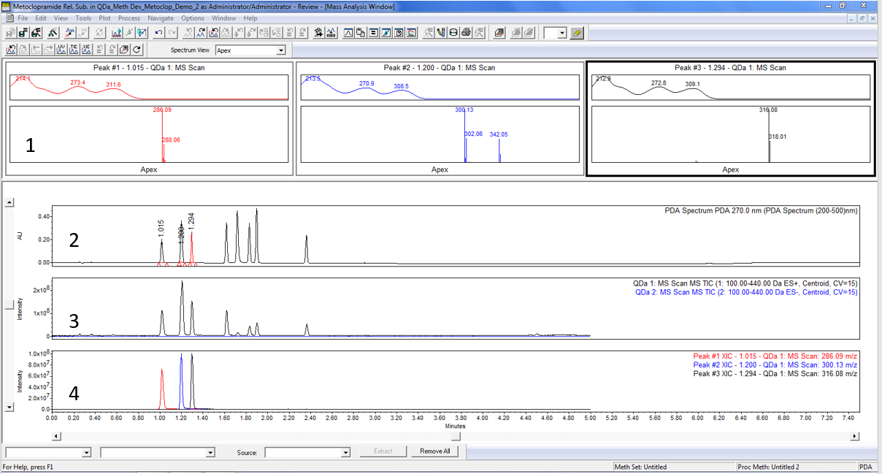Click the UV spectrum icon in second toolbar
882x474 pixels.
61,49
